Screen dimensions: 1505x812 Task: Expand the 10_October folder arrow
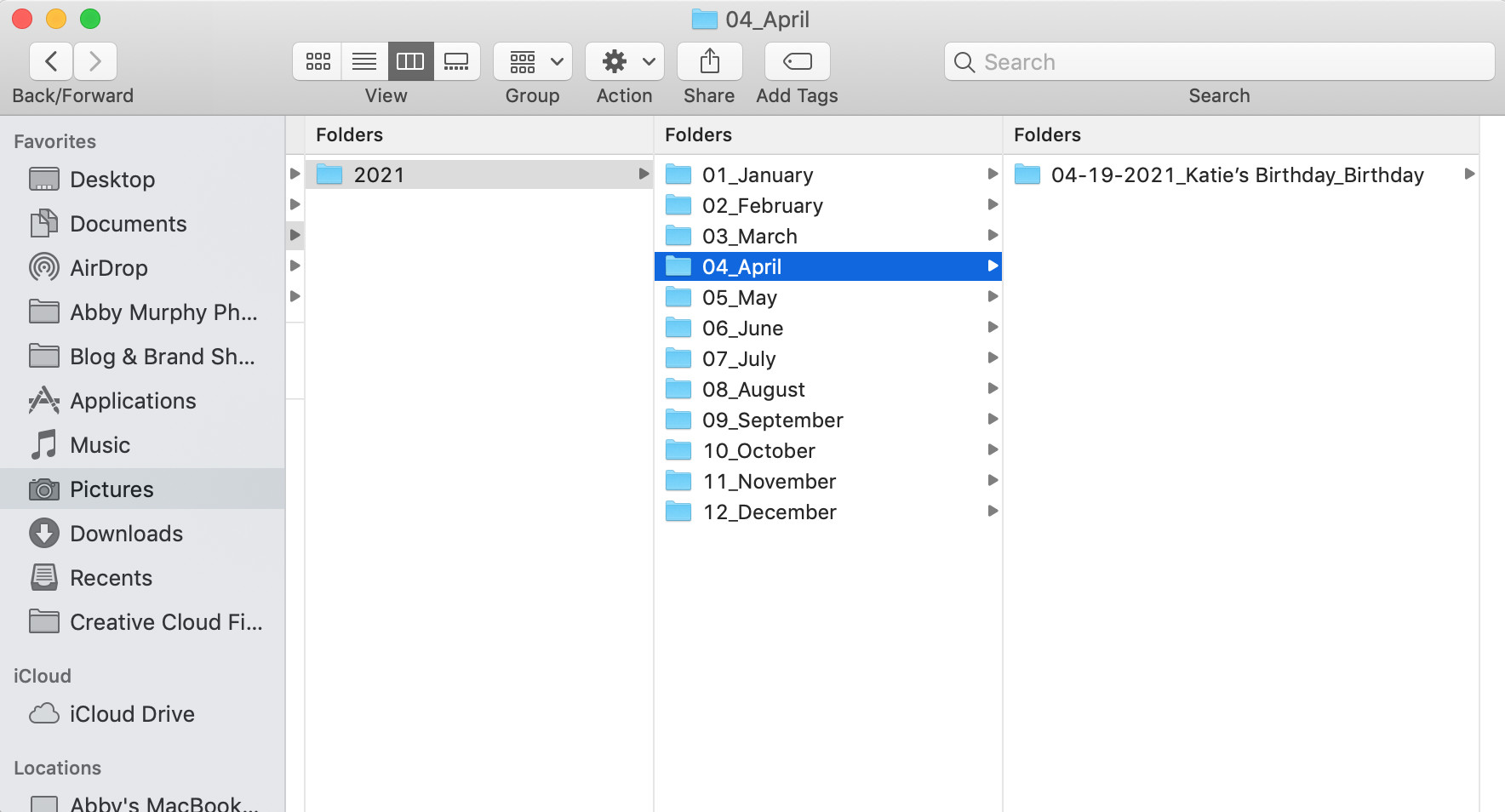point(993,449)
